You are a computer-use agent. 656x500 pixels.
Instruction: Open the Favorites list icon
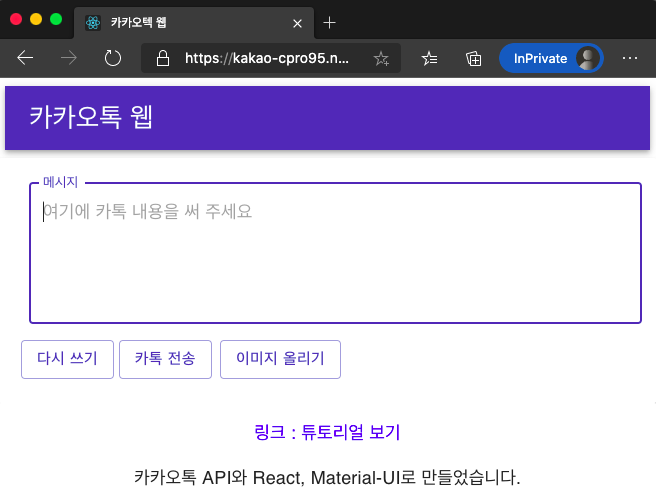point(429,59)
